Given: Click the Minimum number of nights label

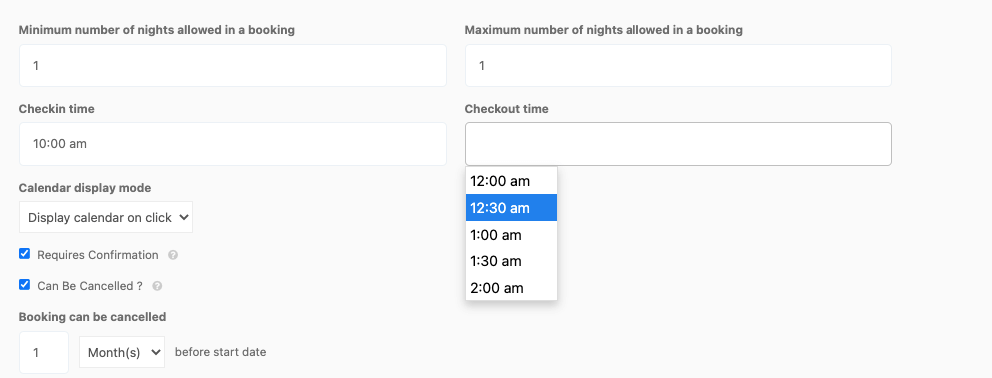Looking at the screenshot, I should pyautogui.click(x=157, y=30).
